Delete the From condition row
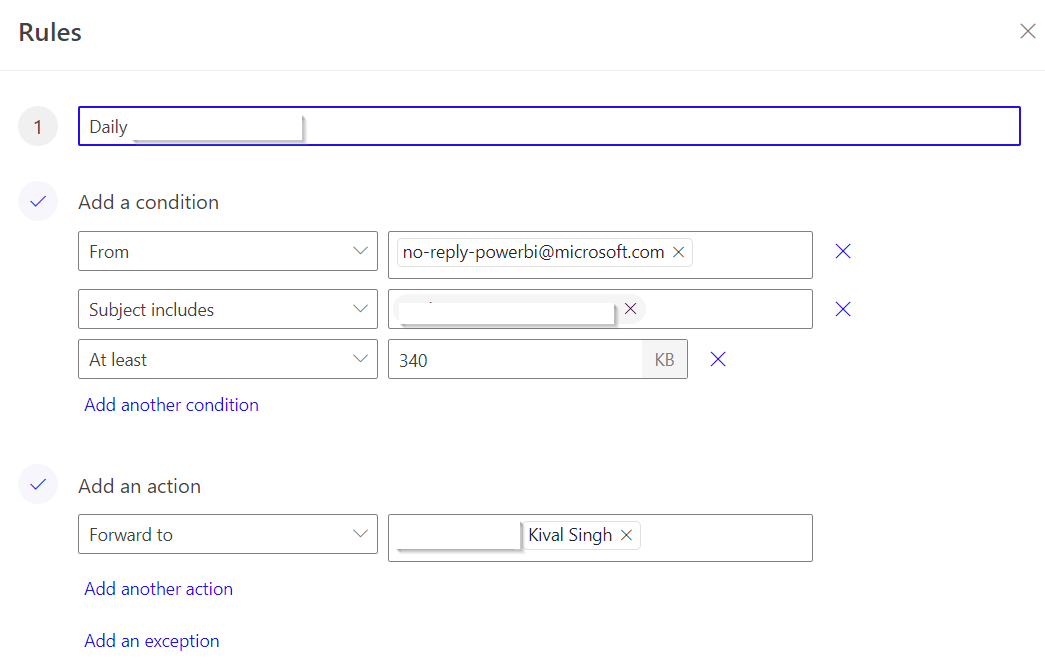This screenshot has width=1045, height=664. [x=843, y=251]
